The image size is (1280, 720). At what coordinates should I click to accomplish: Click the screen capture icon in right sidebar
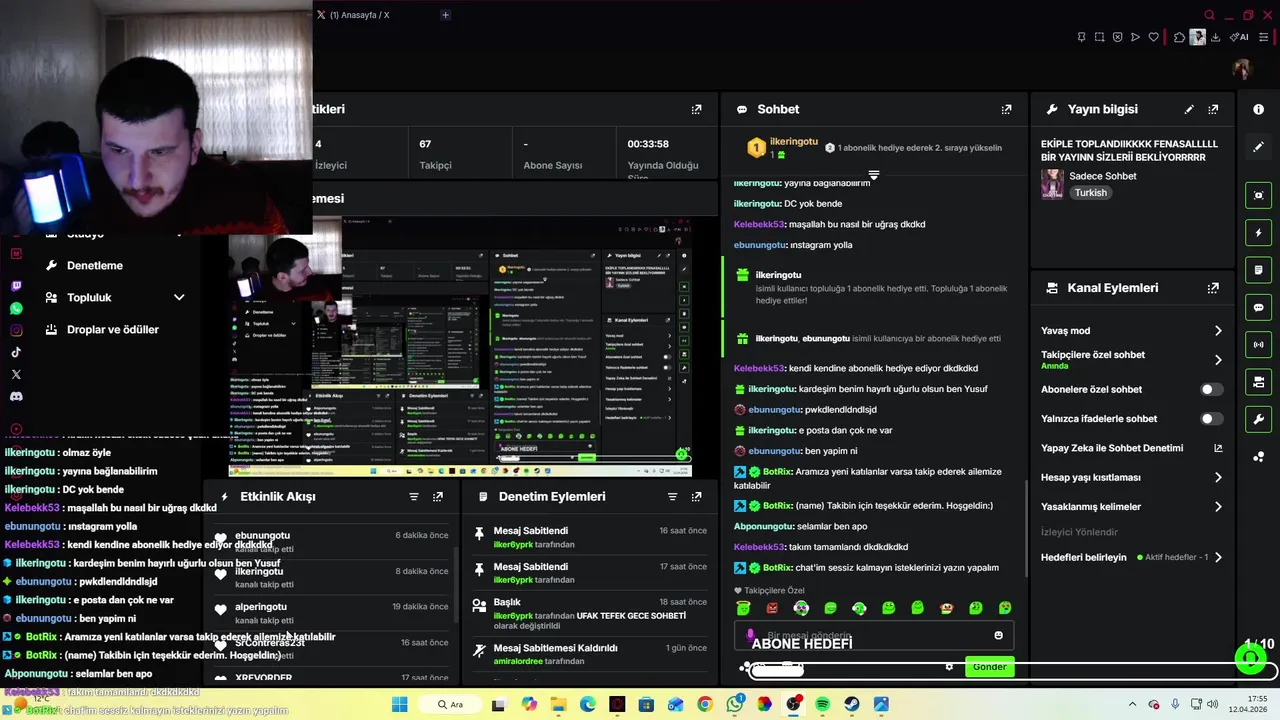click(x=1259, y=195)
